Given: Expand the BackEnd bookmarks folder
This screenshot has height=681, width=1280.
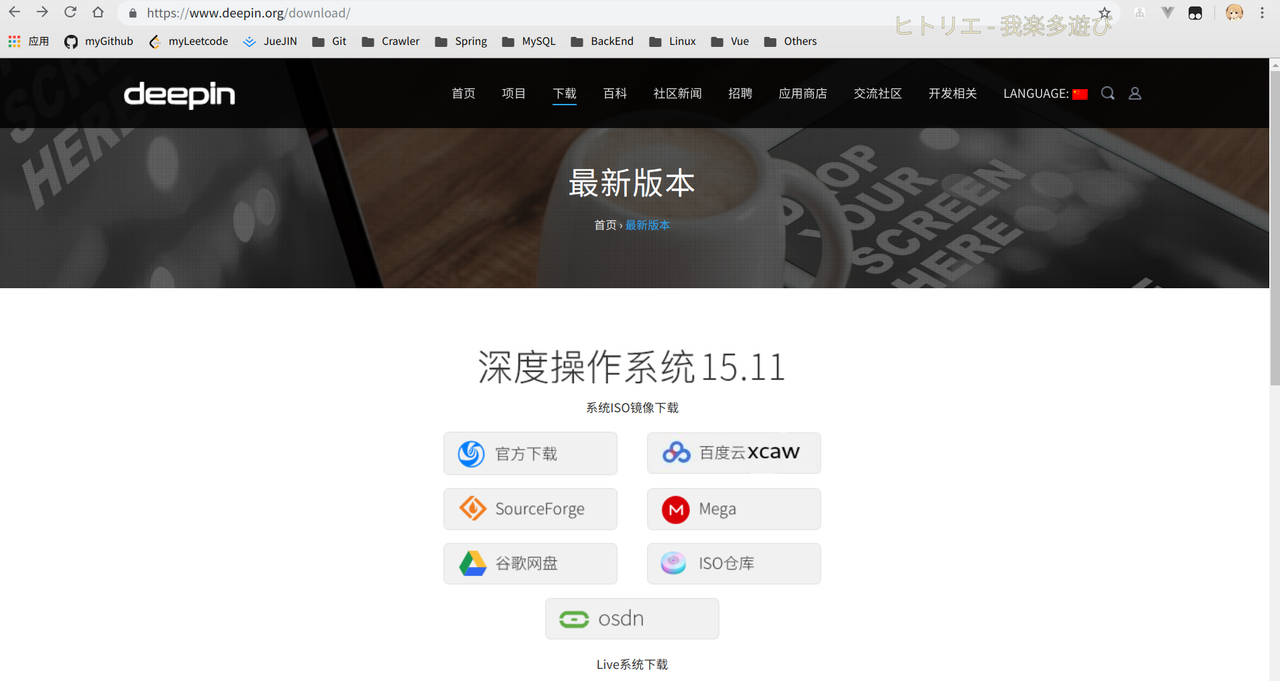Looking at the screenshot, I should (x=602, y=41).
